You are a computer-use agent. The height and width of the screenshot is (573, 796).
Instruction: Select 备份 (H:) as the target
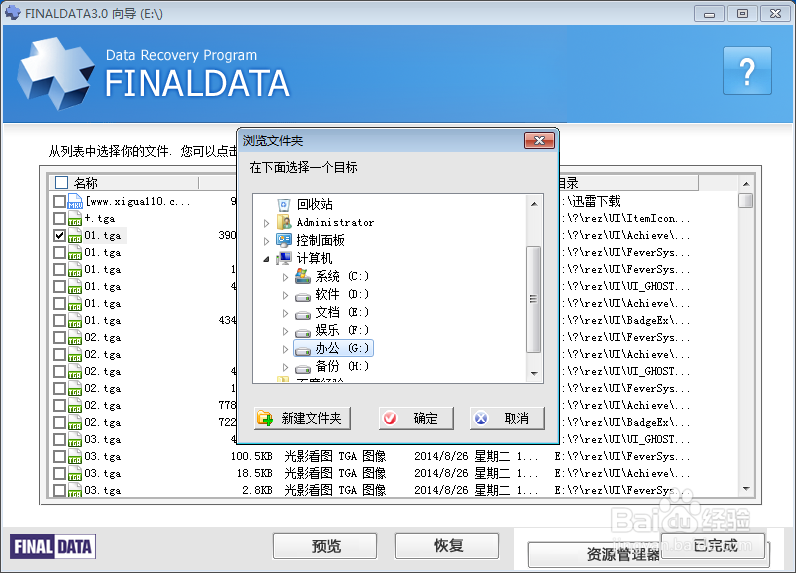pyautogui.click(x=342, y=366)
